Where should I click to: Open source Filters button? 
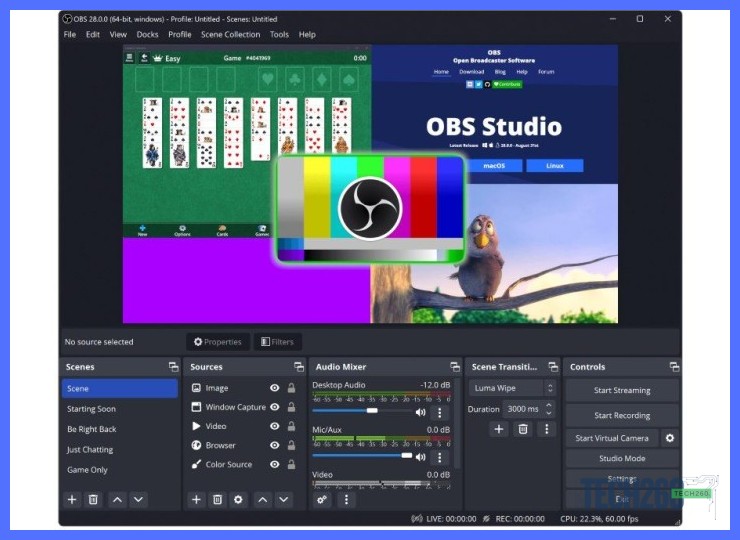278,342
